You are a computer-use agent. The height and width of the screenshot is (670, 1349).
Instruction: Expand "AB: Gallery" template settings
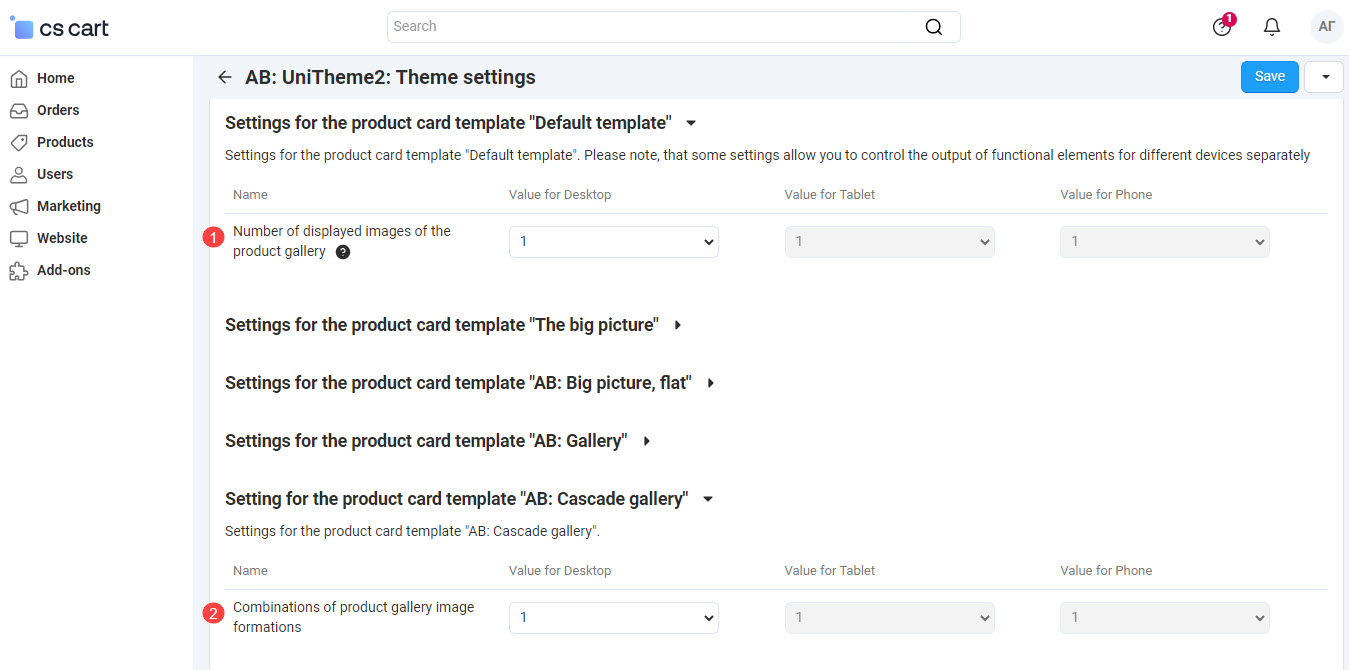tap(438, 441)
